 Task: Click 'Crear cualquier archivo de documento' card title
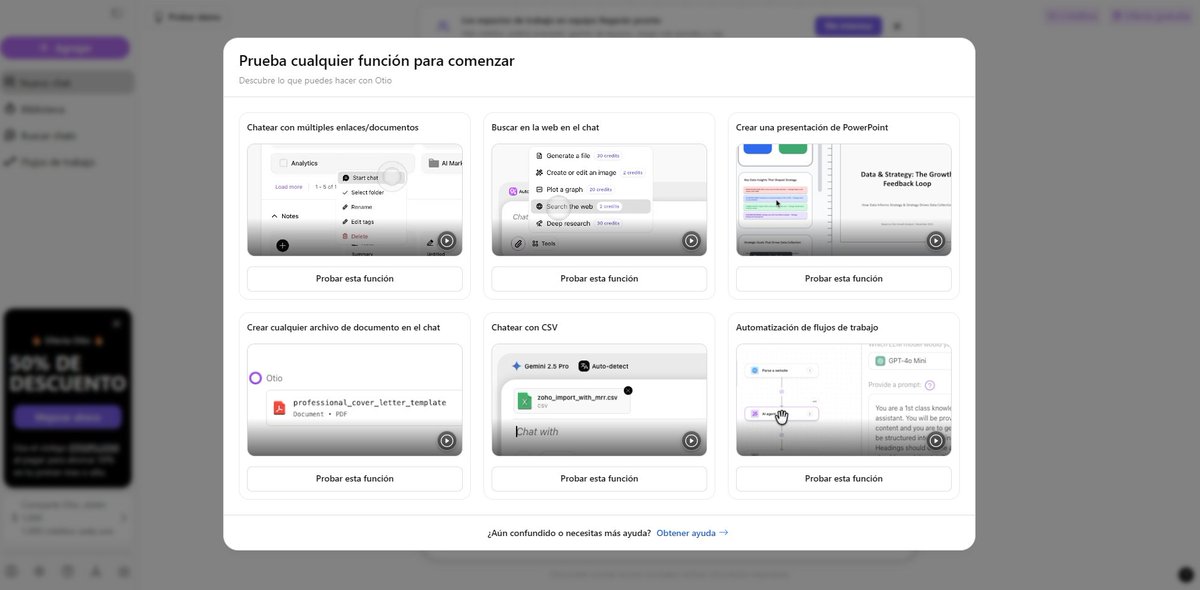(x=343, y=328)
